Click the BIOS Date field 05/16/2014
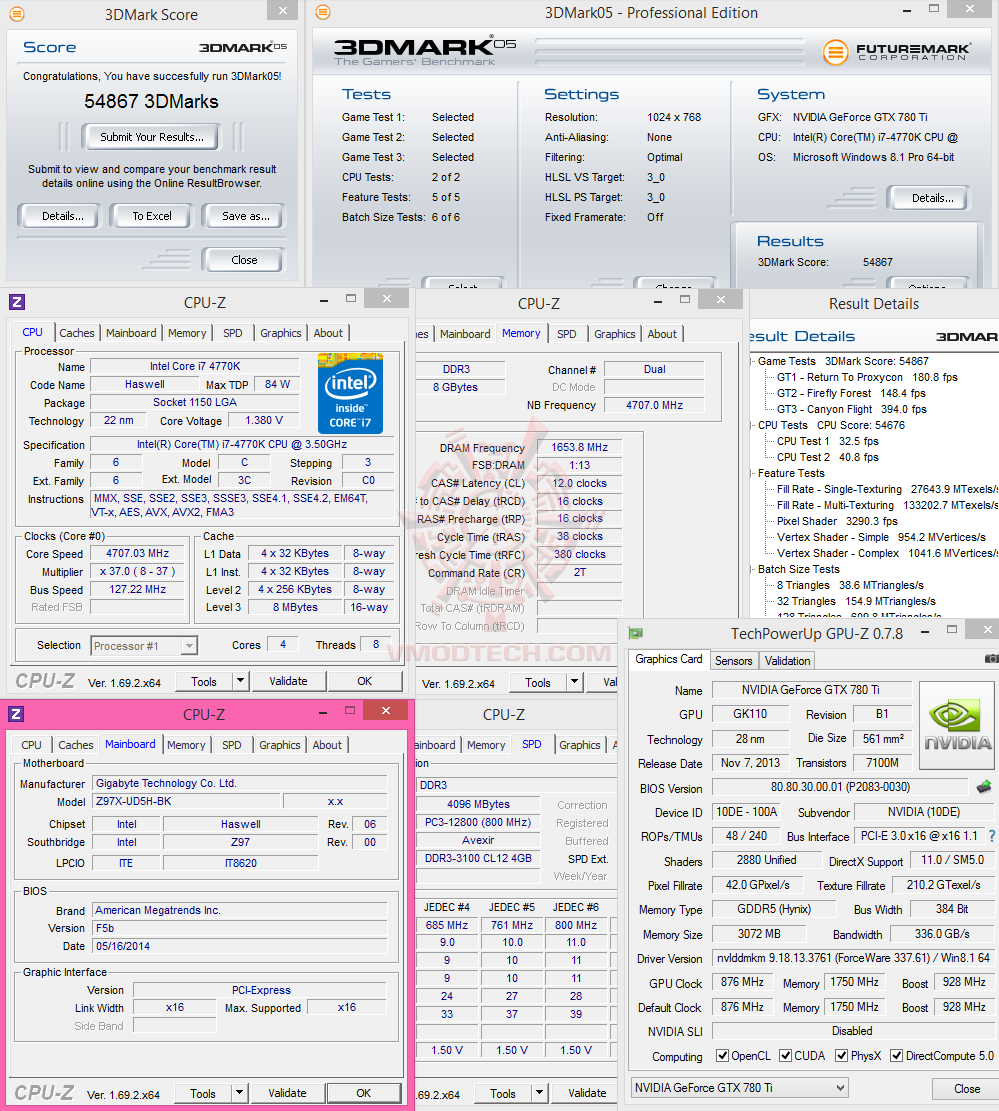This screenshot has height=1111, width=999. pyautogui.click(x=239, y=946)
